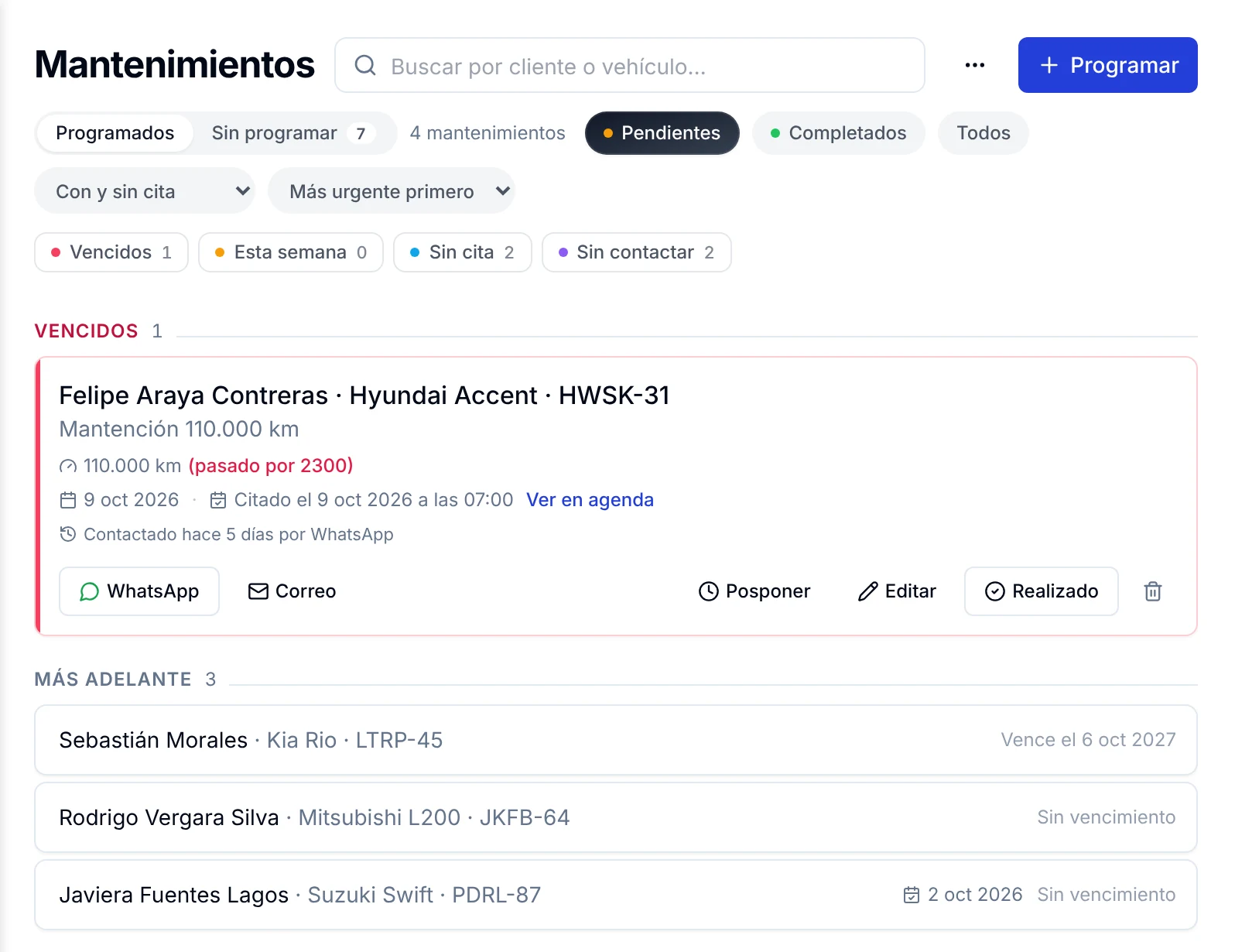Switch to the Programados tab

(115, 133)
